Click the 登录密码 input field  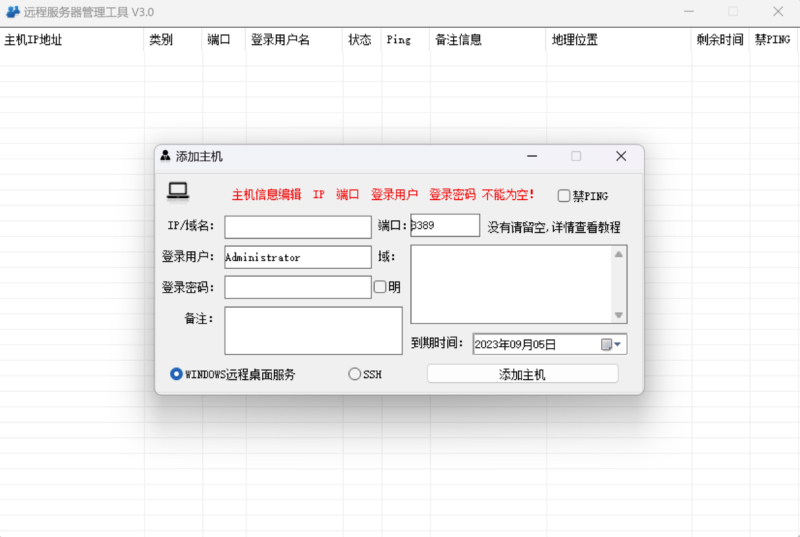click(x=298, y=287)
